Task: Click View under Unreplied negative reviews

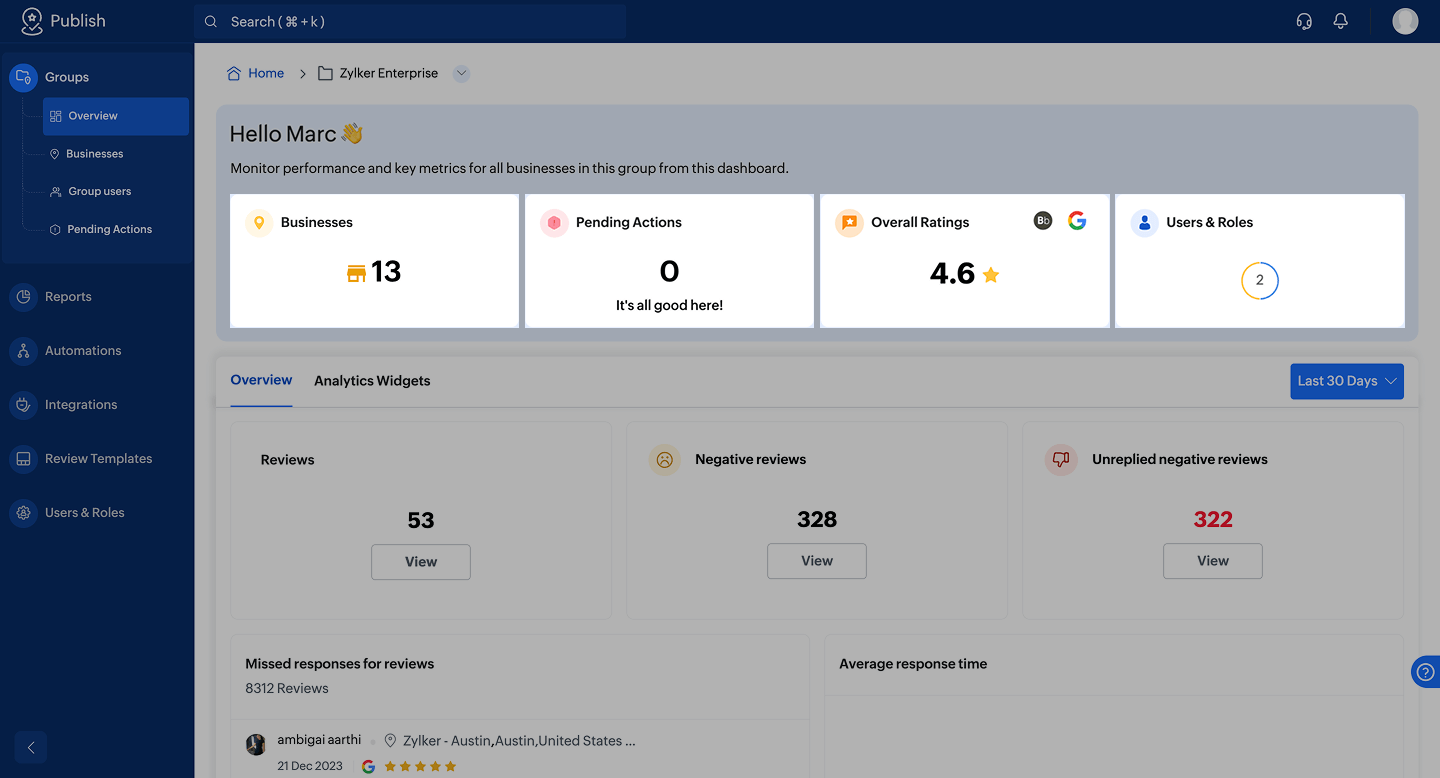Action: tap(1212, 561)
